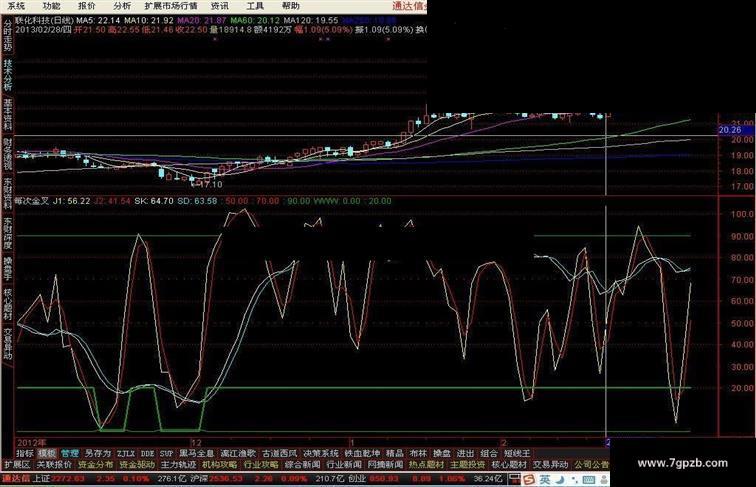Click the 短线王 template tab
The height and width of the screenshot is (487, 756).
[517, 453]
